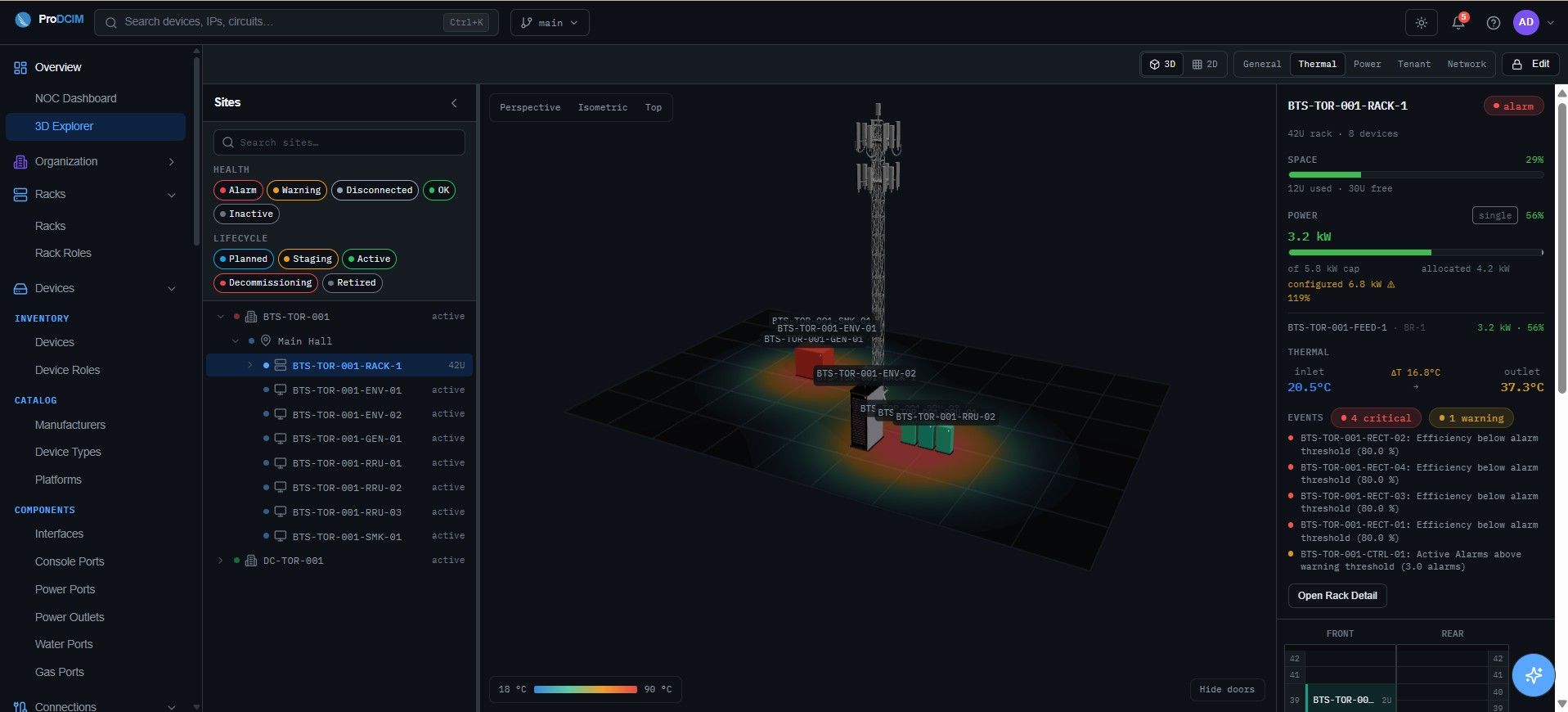The height and width of the screenshot is (712, 1568).
Task: Click the Open Rack Detail button
Action: pyautogui.click(x=1337, y=596)
